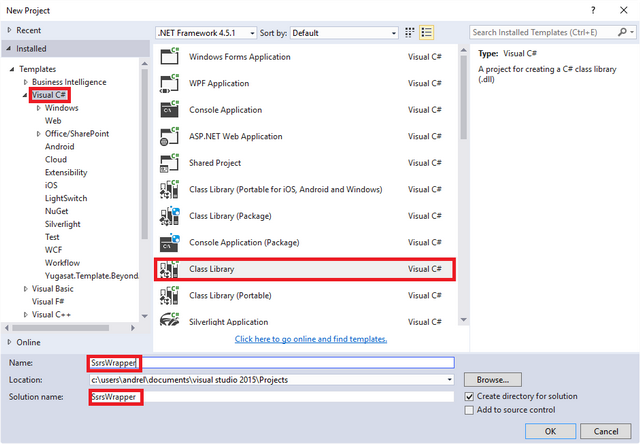Viewport: 640px width, 444px height.
Task: Click the Silverlight Application template icon
Action: coord(169,319)
